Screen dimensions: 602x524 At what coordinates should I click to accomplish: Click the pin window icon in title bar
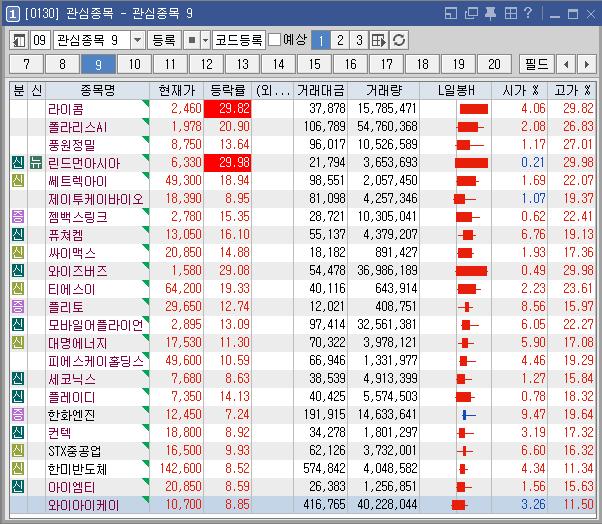tap(490, 13)
